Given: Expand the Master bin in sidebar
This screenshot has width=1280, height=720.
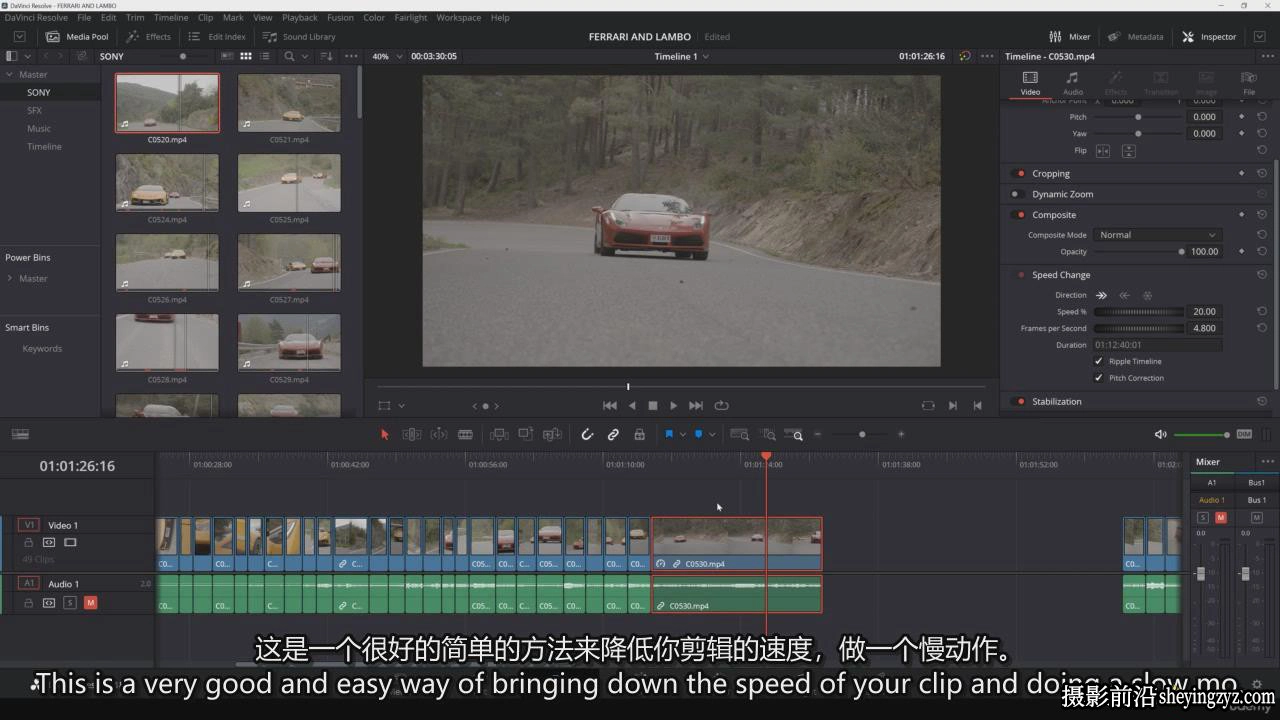Looking at the screenshot, I should [10, 74].
